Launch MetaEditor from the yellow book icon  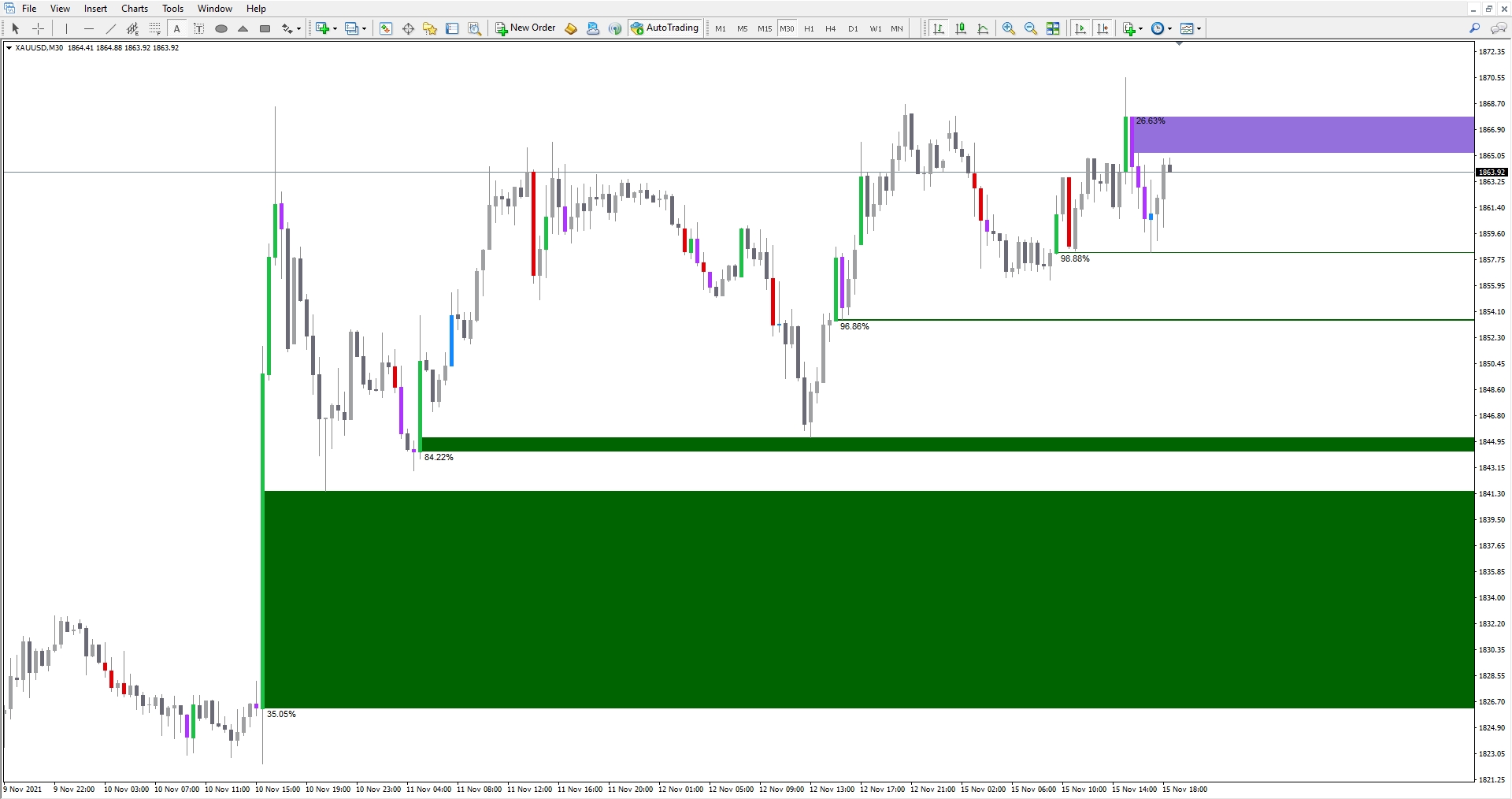point(571,28)
